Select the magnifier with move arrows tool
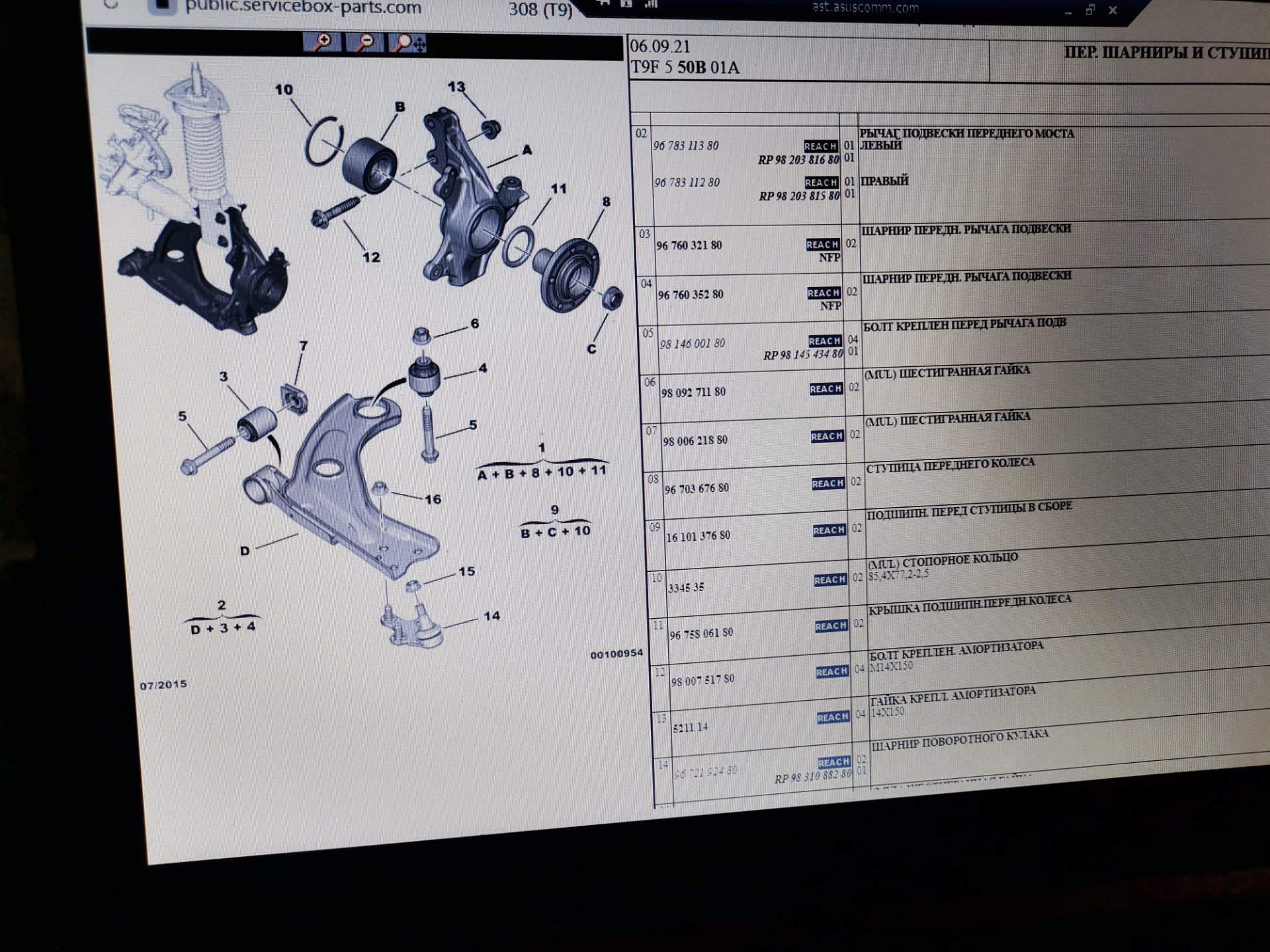 pos(407,44)
